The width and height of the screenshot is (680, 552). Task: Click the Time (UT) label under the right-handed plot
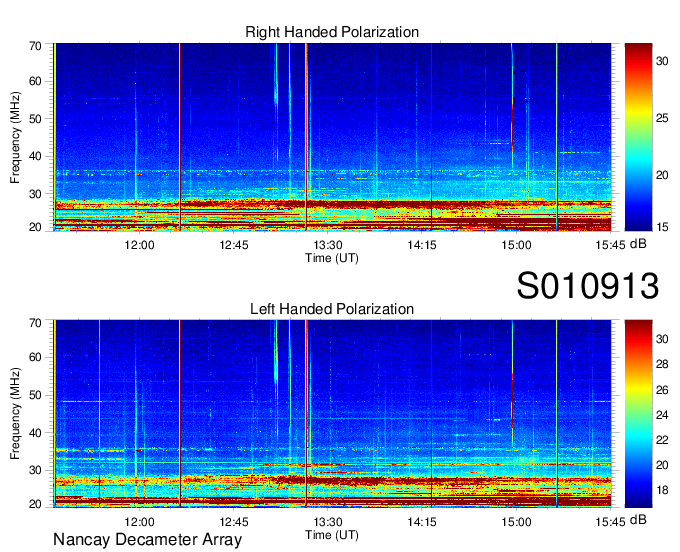point(332,258)
